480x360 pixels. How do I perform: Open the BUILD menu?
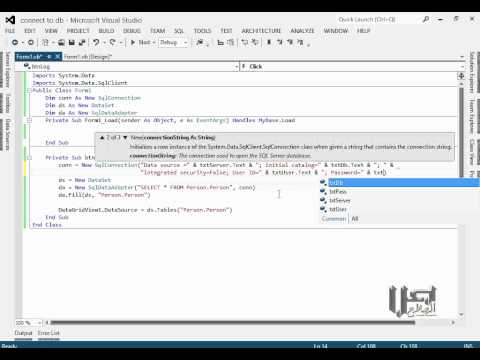tap(106, 31)
